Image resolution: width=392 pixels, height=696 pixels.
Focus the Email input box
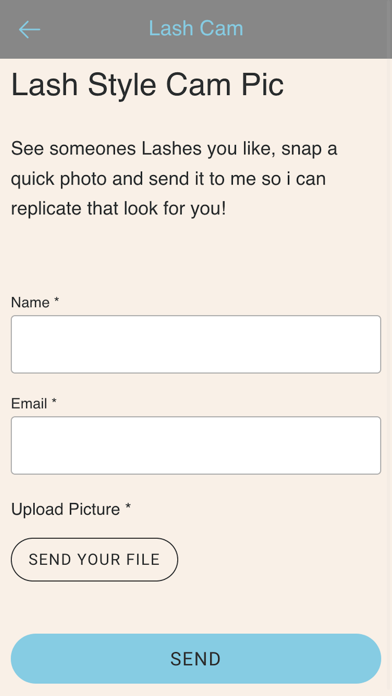(x=196, y=445)
